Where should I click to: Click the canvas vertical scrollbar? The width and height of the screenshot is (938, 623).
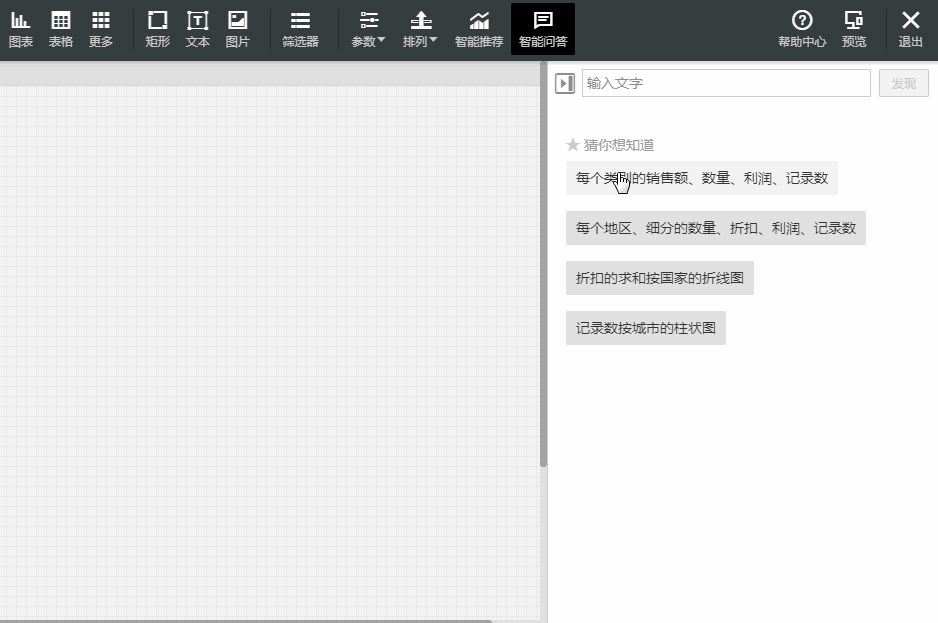[543, 263]
